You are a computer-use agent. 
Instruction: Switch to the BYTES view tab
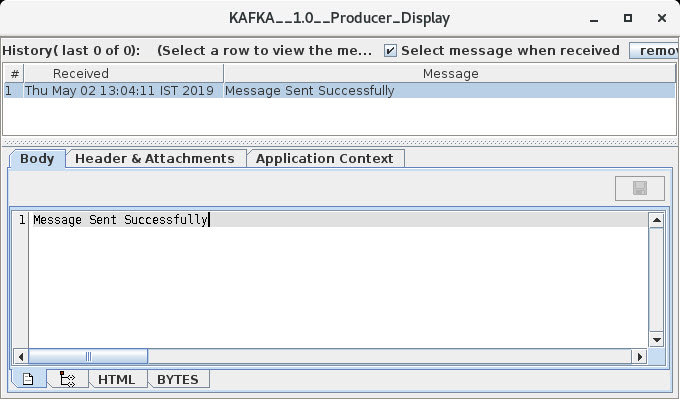pos(178,379)
